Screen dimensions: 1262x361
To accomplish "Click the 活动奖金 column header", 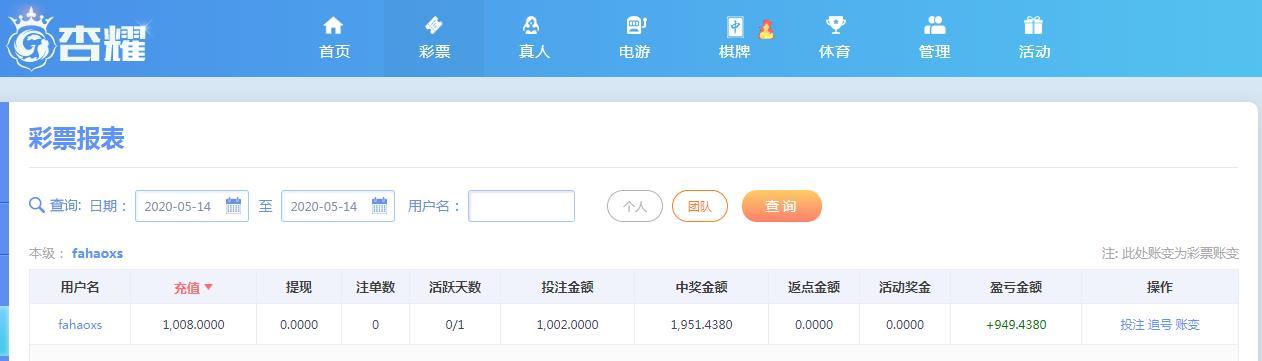I will tap(905, 287).
